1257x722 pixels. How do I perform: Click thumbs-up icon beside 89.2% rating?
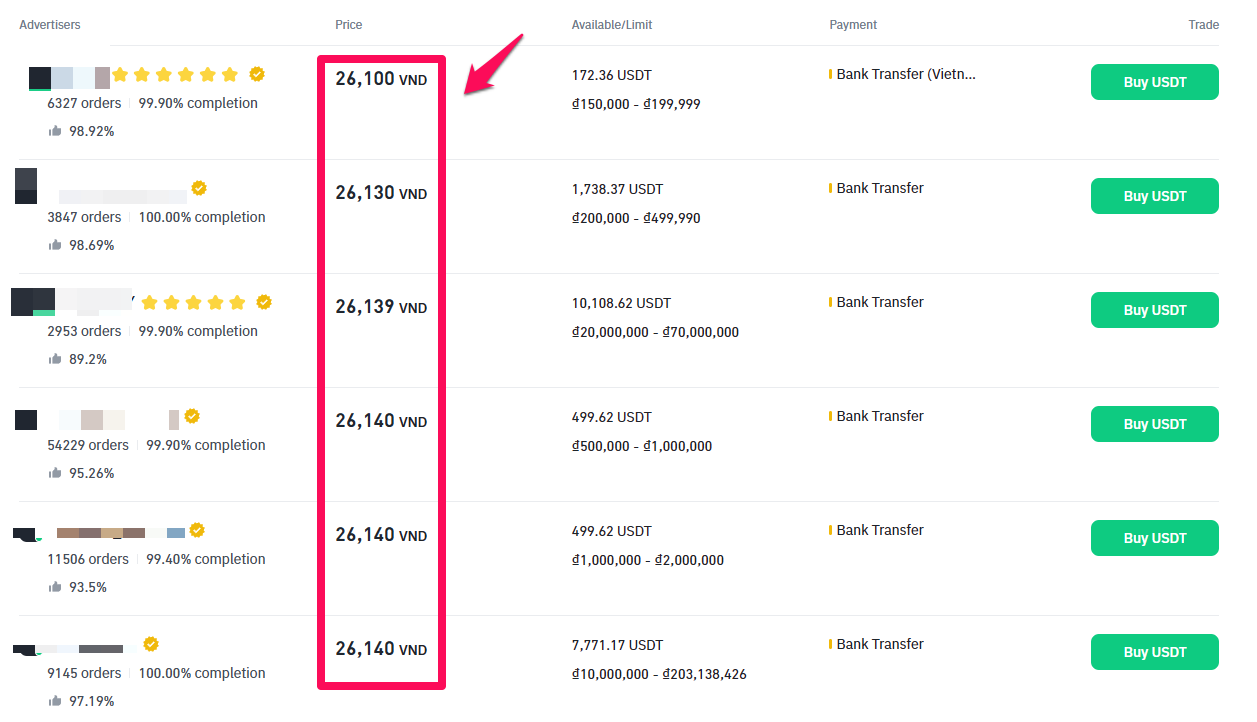click(x=55, y=359)
